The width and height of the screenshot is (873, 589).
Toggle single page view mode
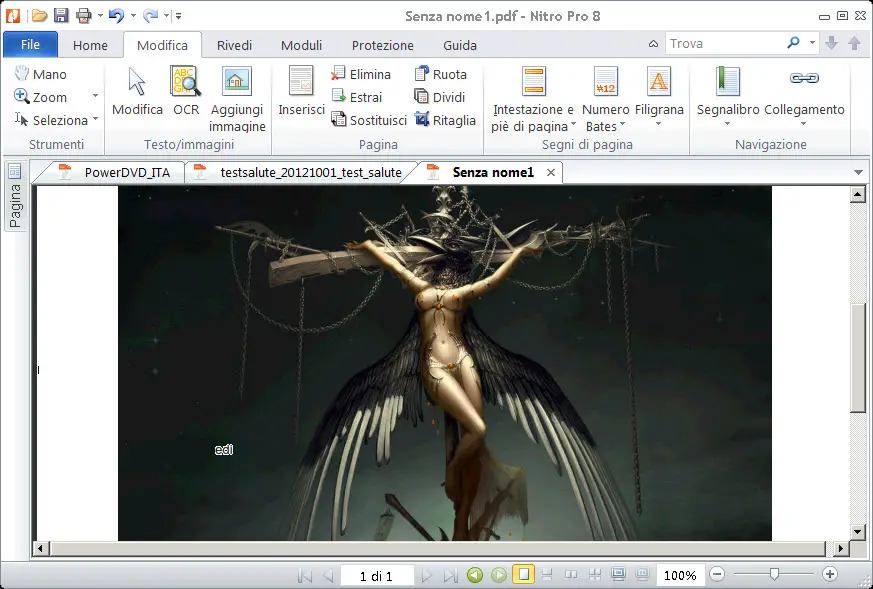click(x=523, y=575)
